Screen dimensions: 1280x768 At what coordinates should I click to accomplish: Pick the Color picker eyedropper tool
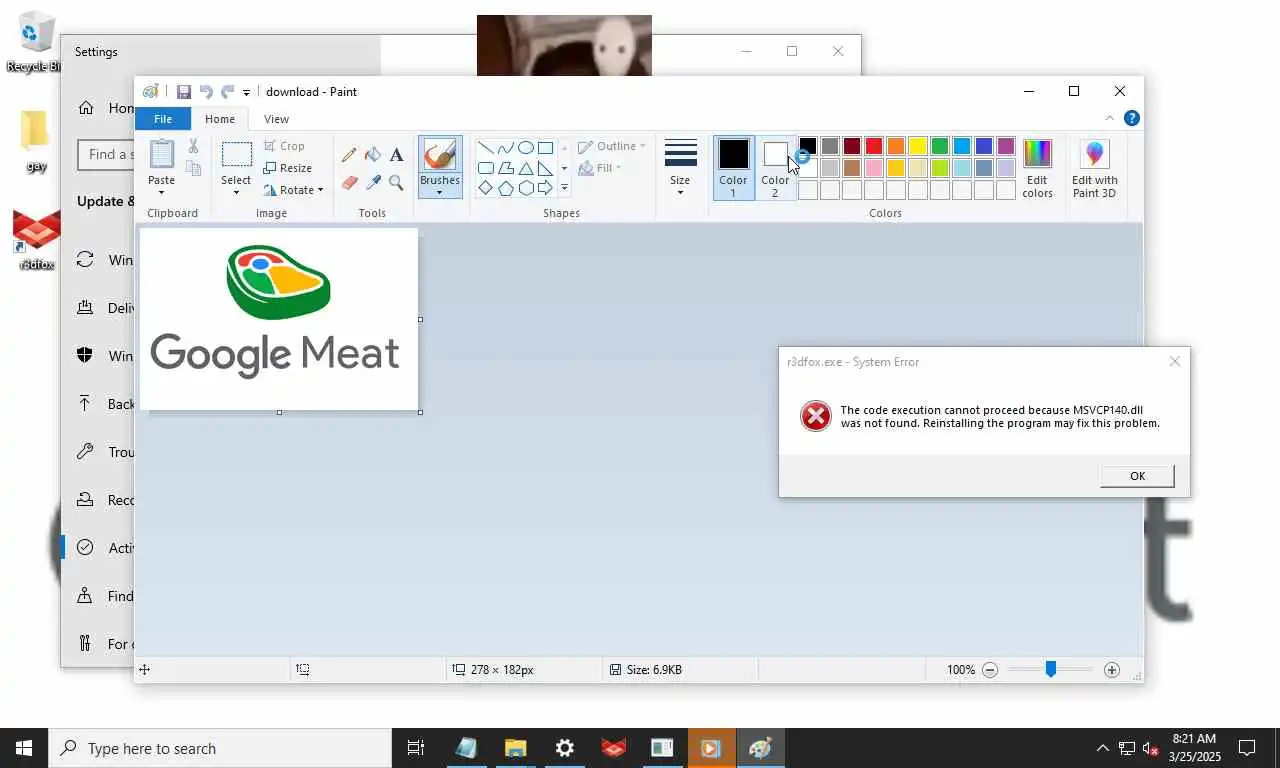[x=373, y=183]
